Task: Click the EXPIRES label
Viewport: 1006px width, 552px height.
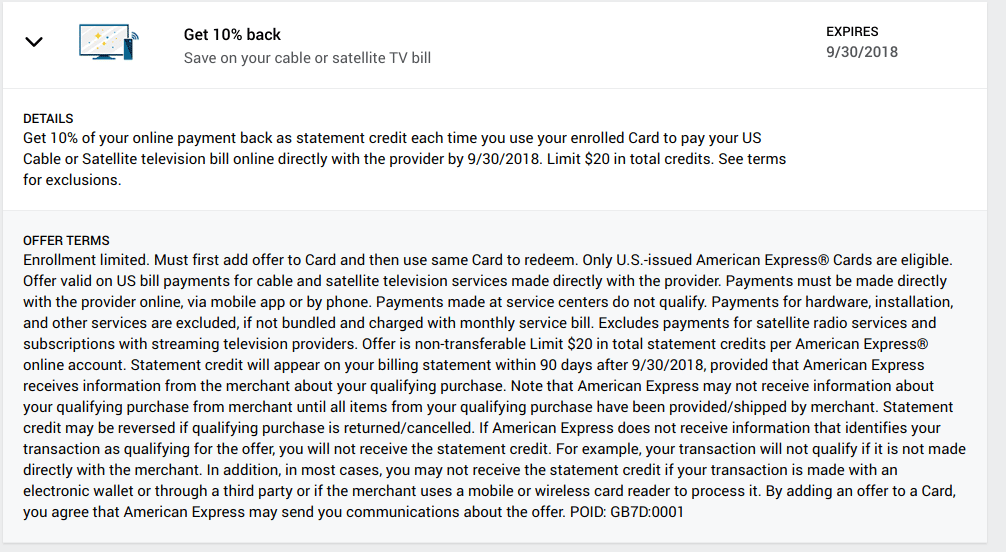Action: point(852,31)
